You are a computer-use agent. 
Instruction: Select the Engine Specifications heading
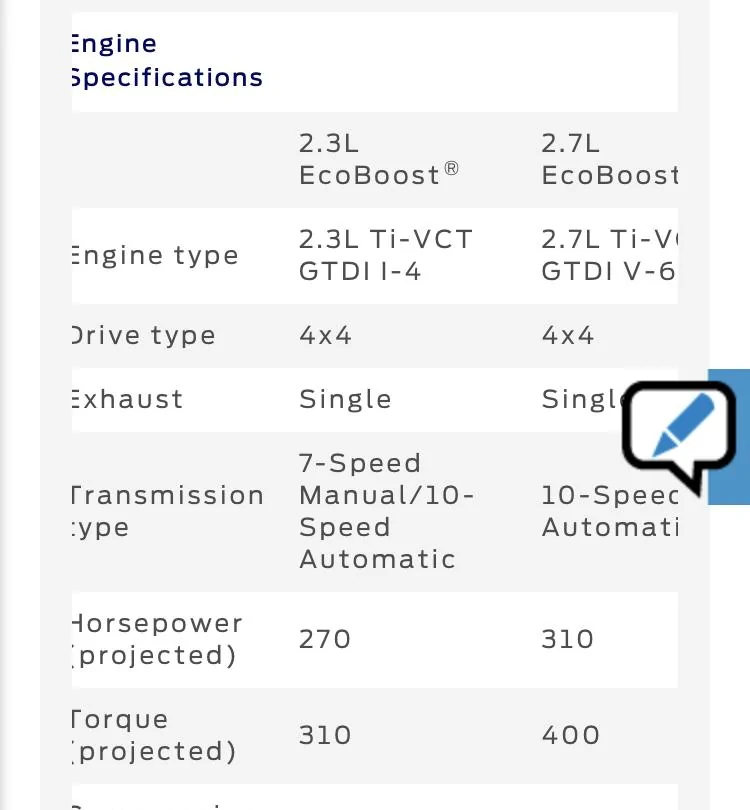(x=167, y=60)
